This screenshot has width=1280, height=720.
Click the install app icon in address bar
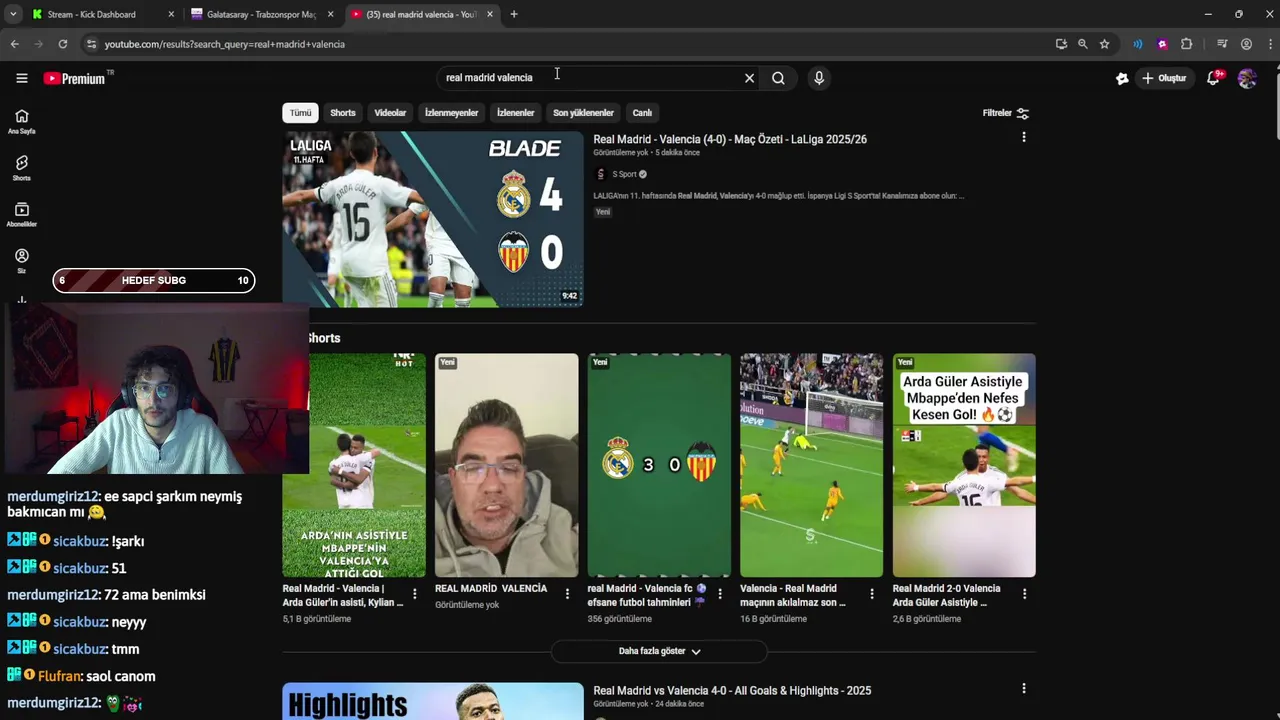click(1061, 44)
